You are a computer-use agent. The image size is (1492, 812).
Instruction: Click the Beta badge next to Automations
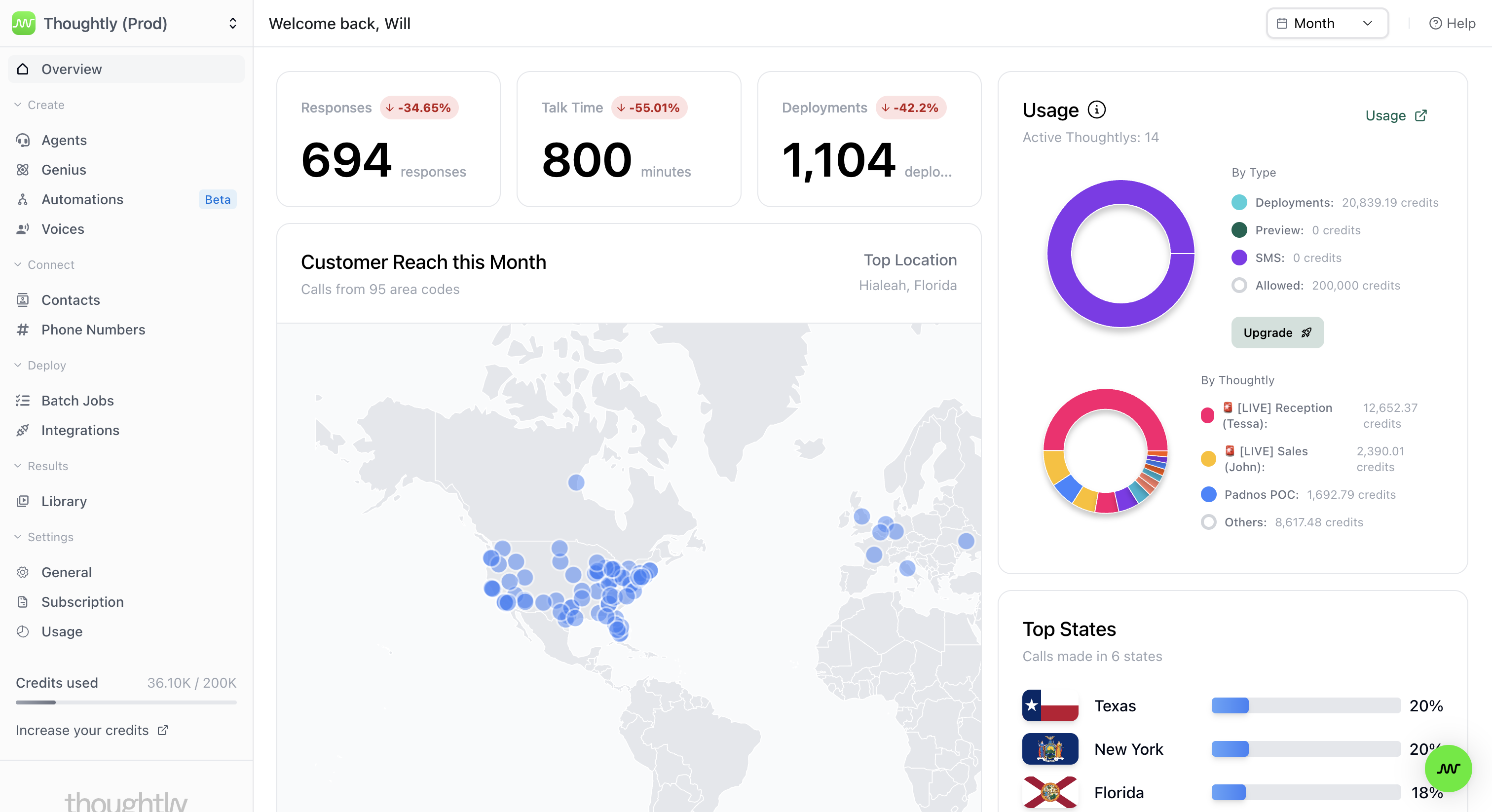(217, 199)
